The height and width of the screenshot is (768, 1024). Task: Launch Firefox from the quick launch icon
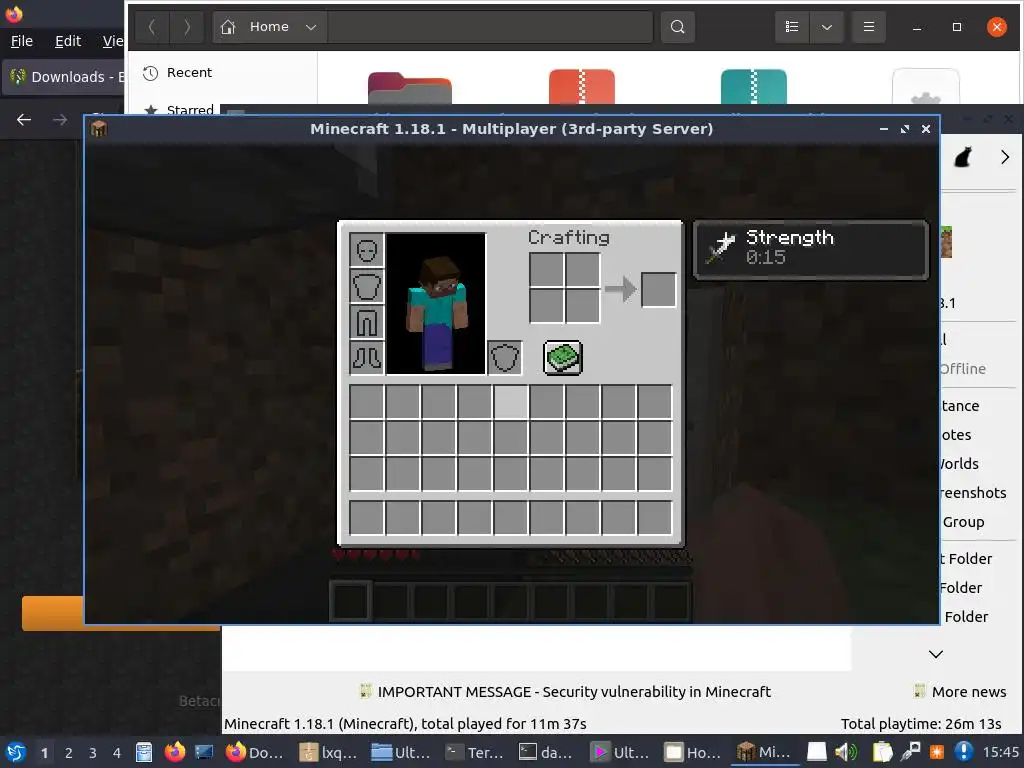174,752
